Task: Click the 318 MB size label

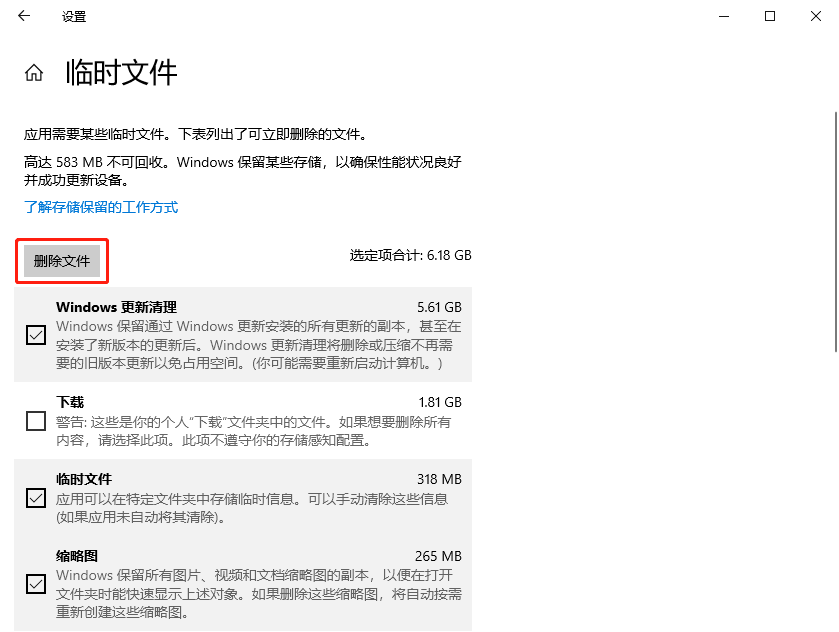Action: click(x=442, y=479)
